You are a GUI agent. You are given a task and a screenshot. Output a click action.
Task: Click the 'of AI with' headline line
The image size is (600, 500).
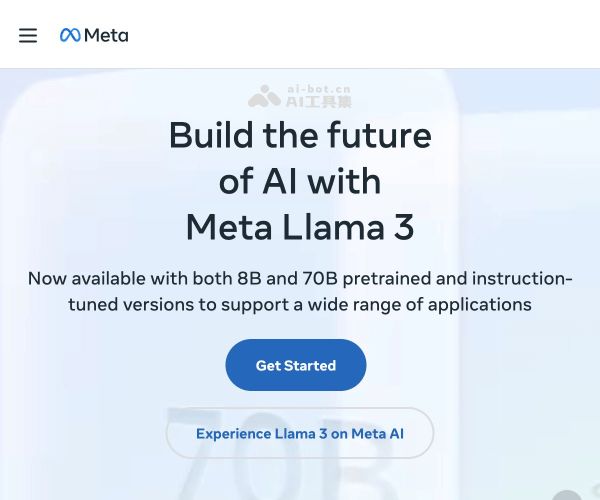[300, 181]
